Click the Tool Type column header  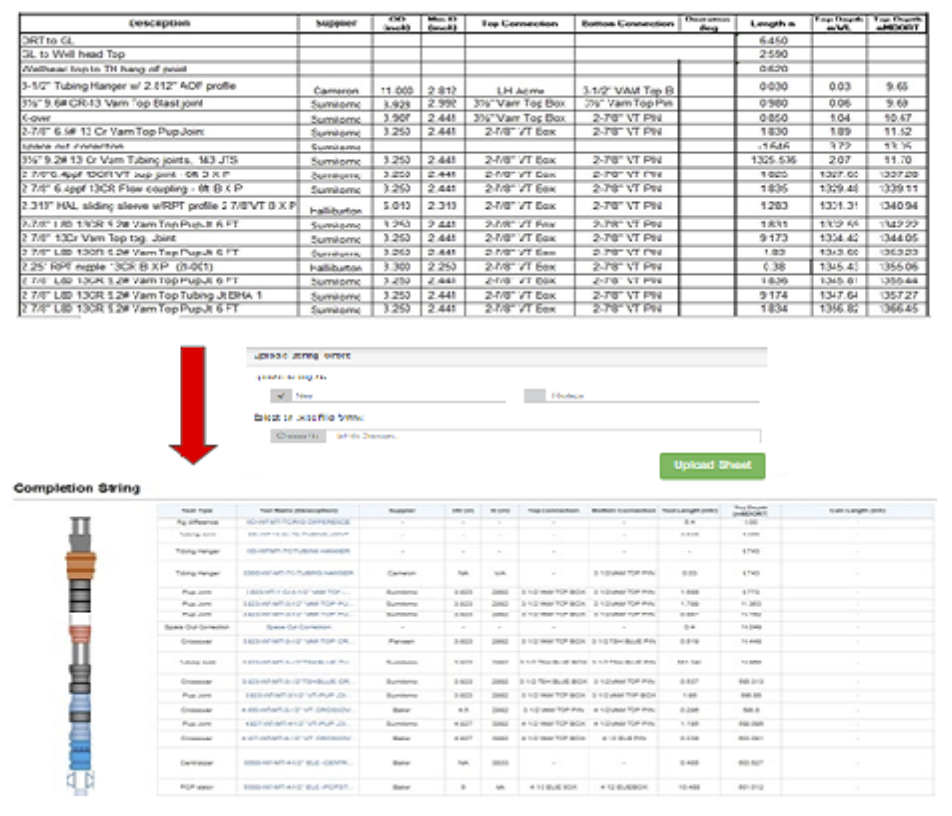pos(197,511)
